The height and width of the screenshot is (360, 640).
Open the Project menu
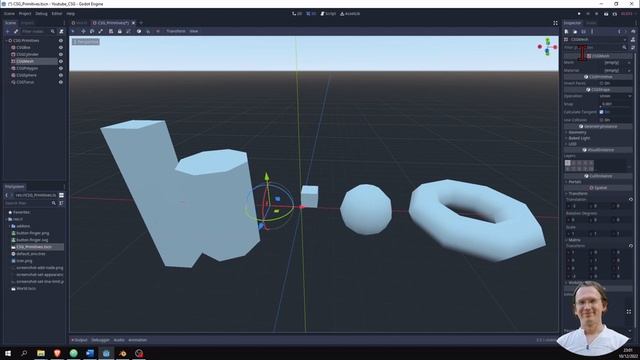point(25,13)
